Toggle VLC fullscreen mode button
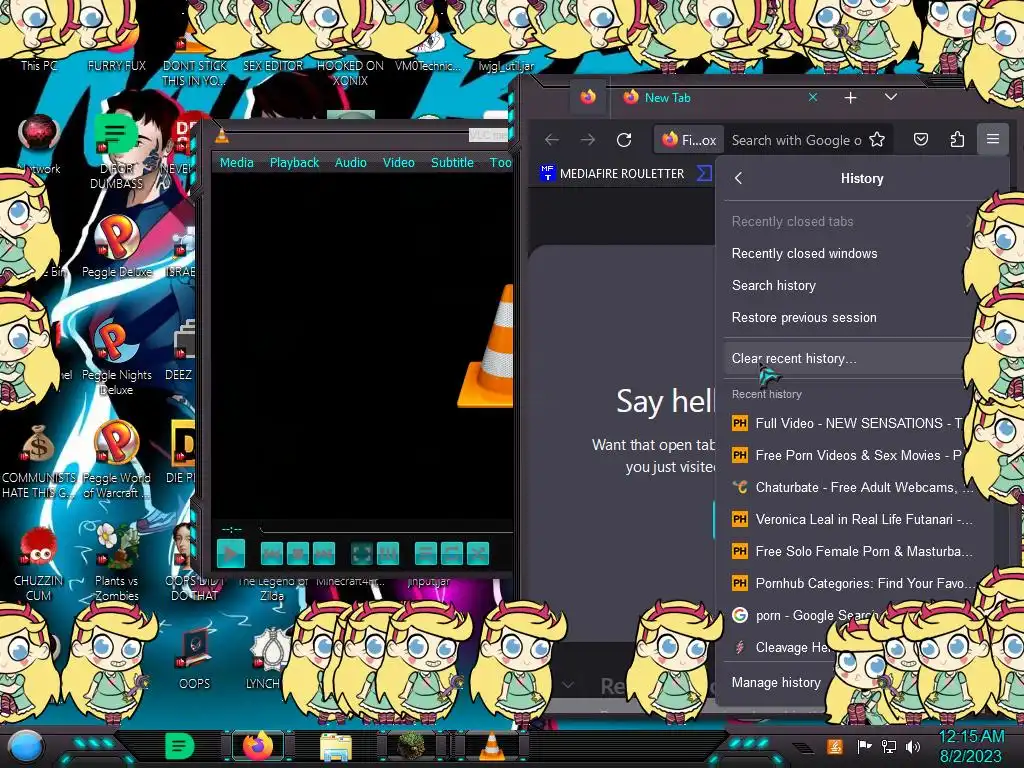Image resolution: width=1024 pixels, height=768 pixels. pyautogui.click(x=362, y=554)
